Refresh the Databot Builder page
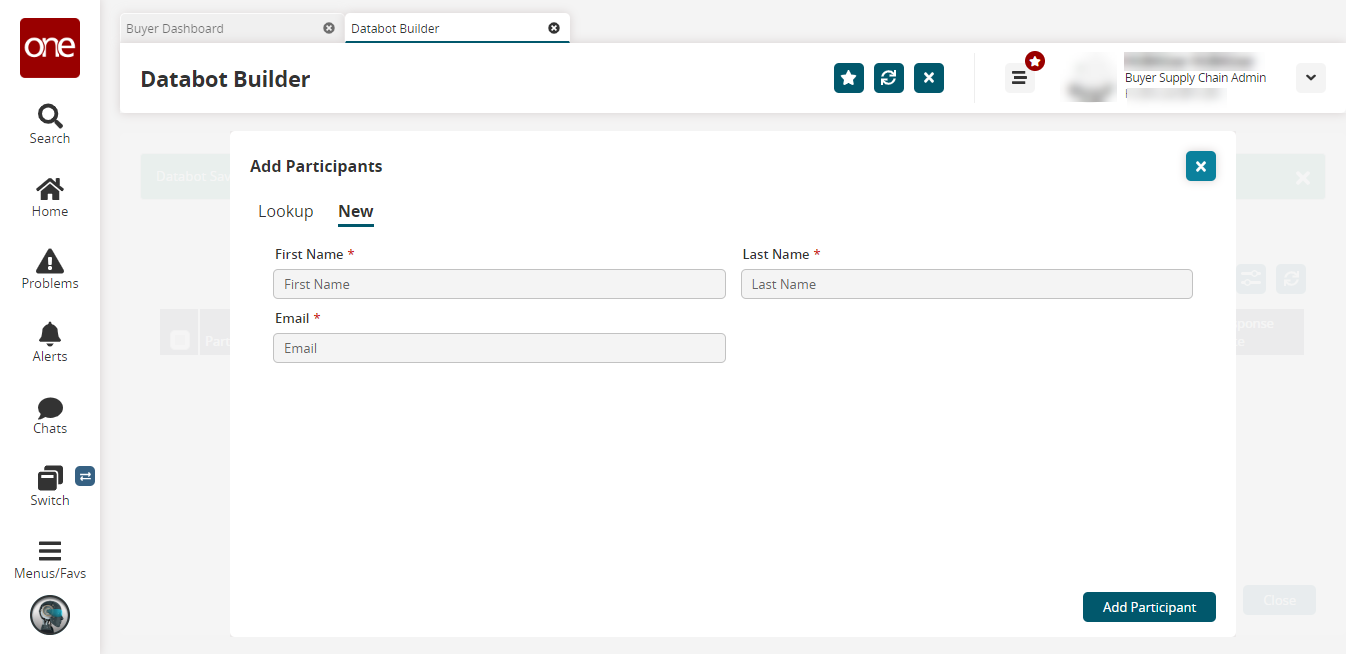 point(889,78)
